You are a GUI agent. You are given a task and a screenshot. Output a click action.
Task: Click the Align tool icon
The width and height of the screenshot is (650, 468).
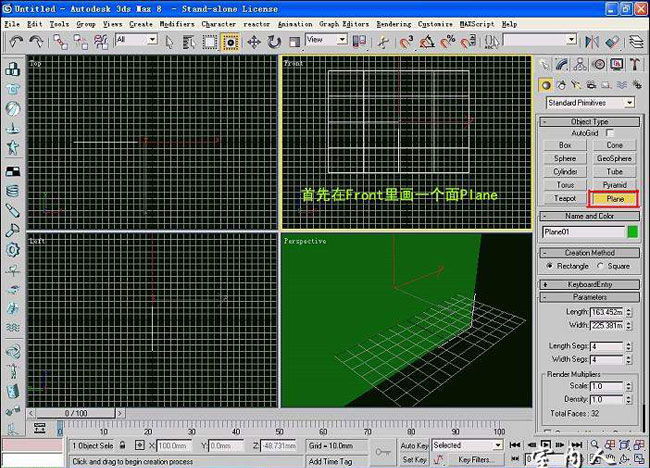pyautogui.click(x=612, y=41)
